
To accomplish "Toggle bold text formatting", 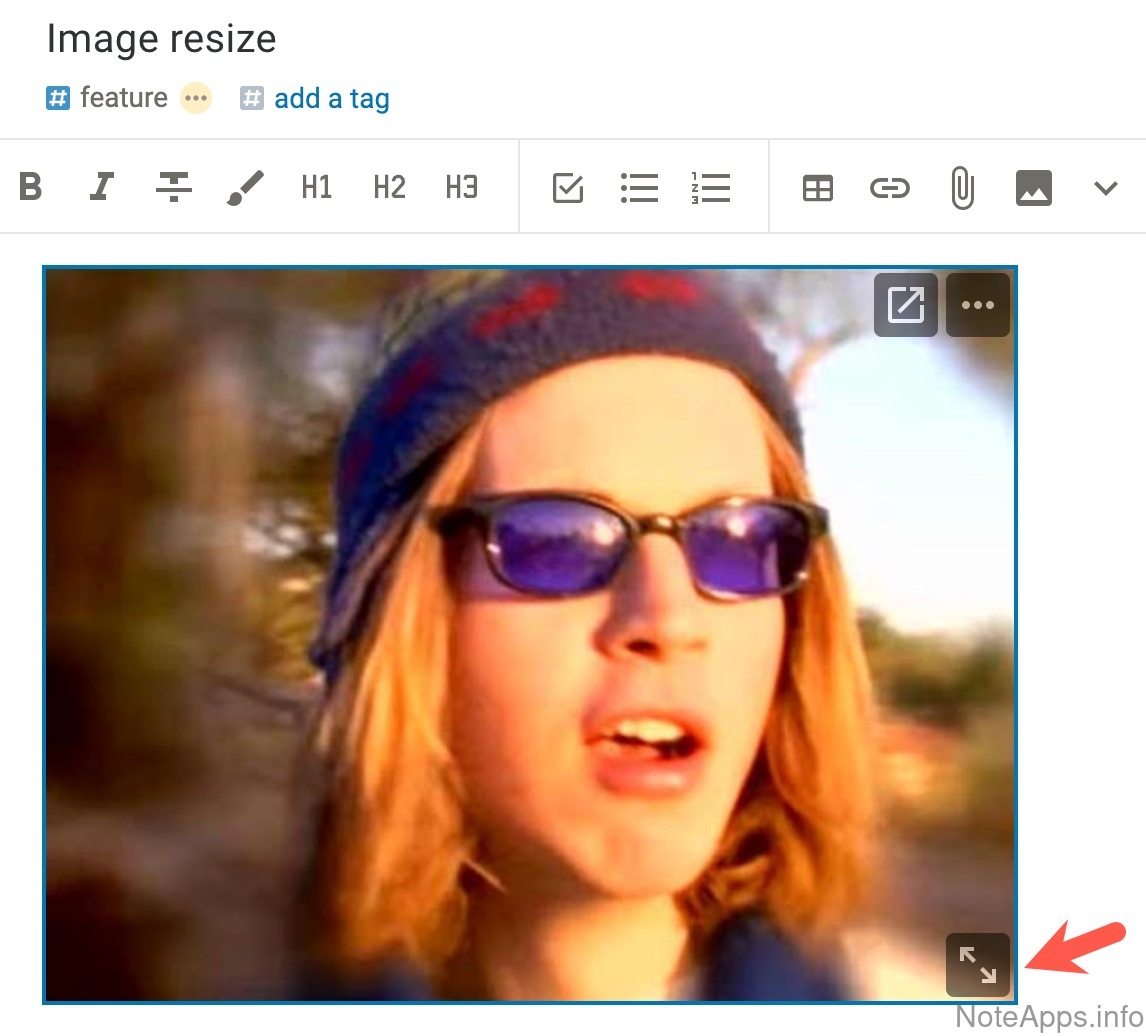I will click(x=31, y=187).
